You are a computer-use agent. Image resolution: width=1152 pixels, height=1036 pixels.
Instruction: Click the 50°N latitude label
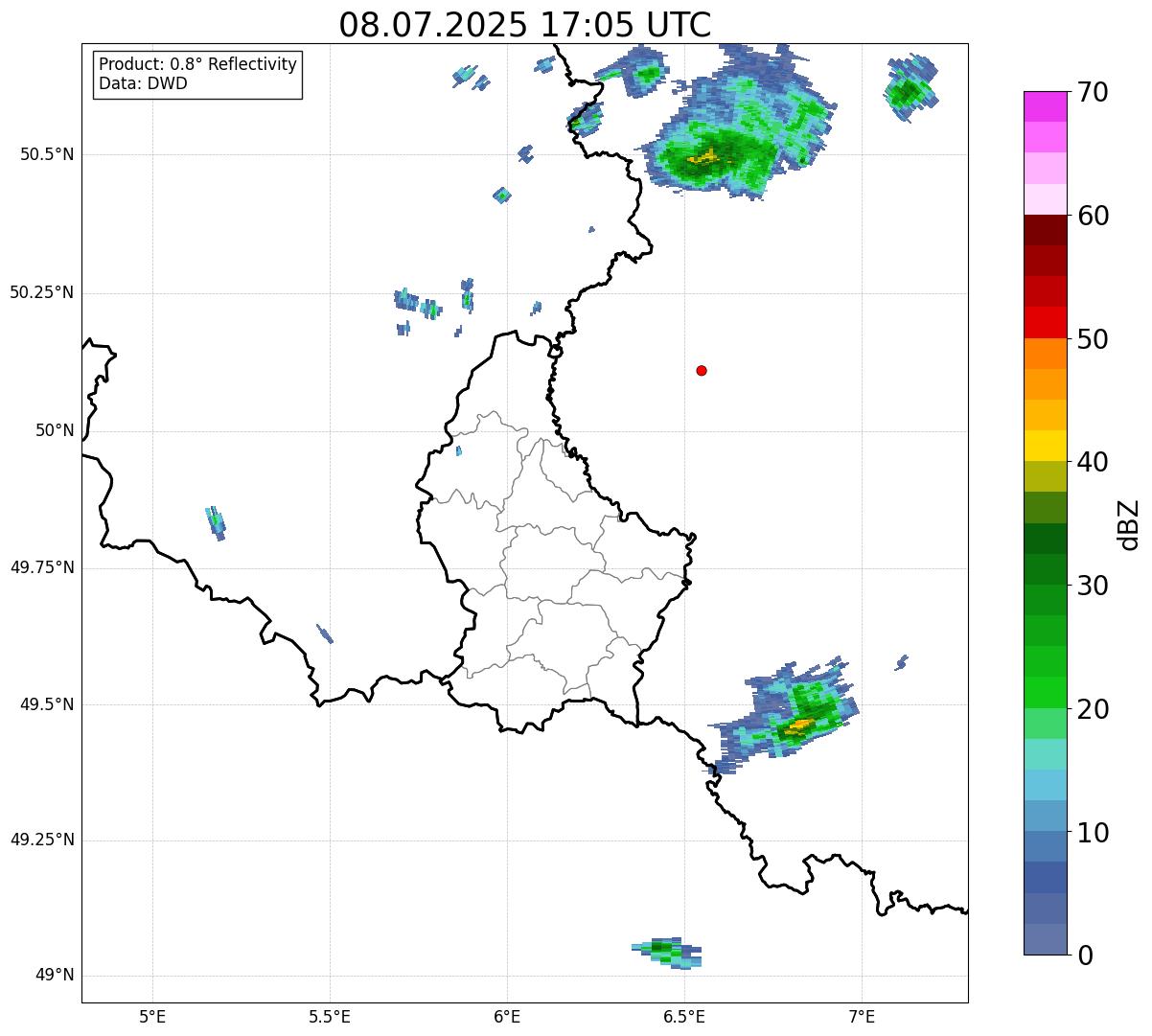pos(55,430)
